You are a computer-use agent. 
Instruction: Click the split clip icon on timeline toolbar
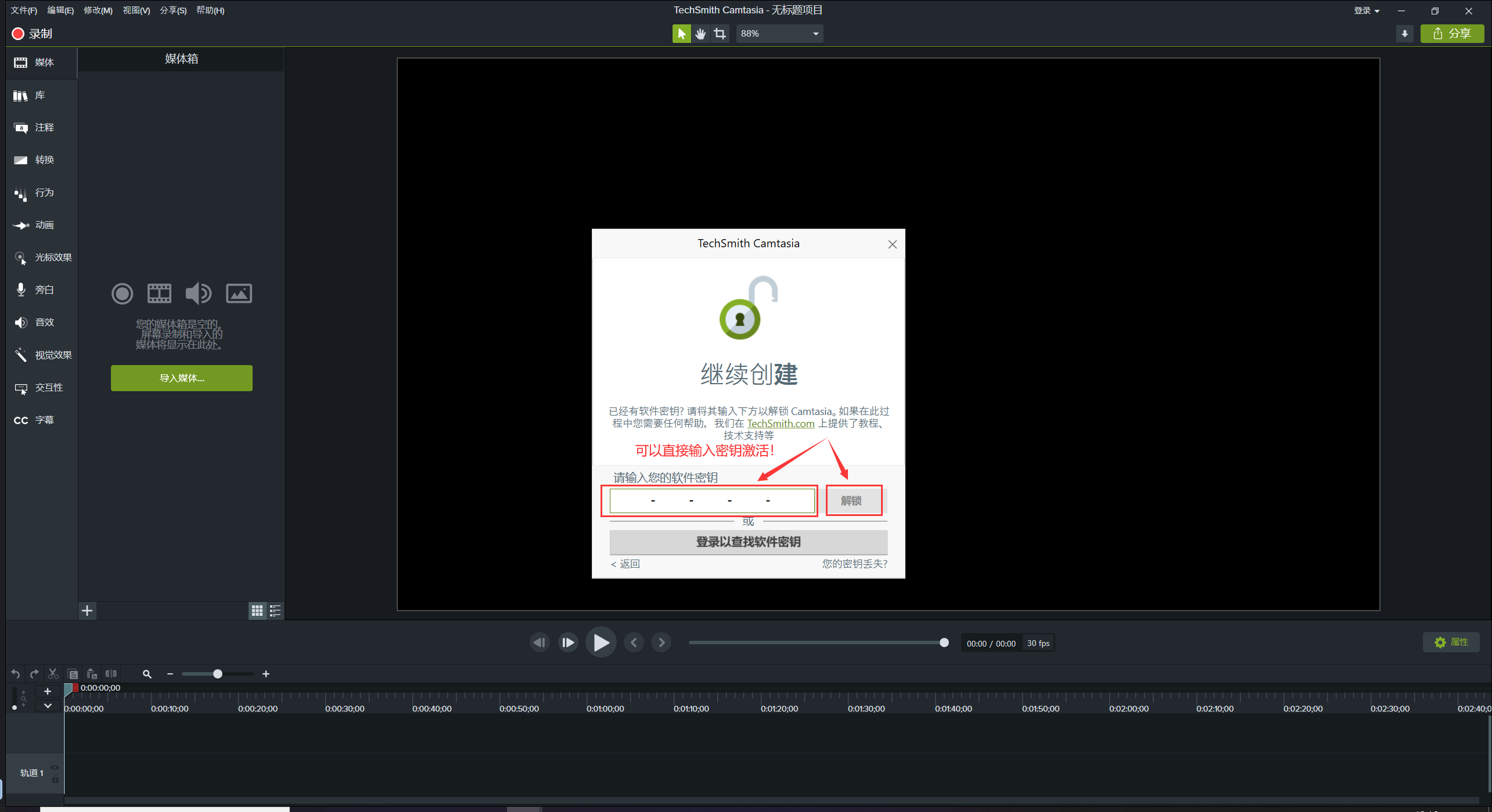111,674
